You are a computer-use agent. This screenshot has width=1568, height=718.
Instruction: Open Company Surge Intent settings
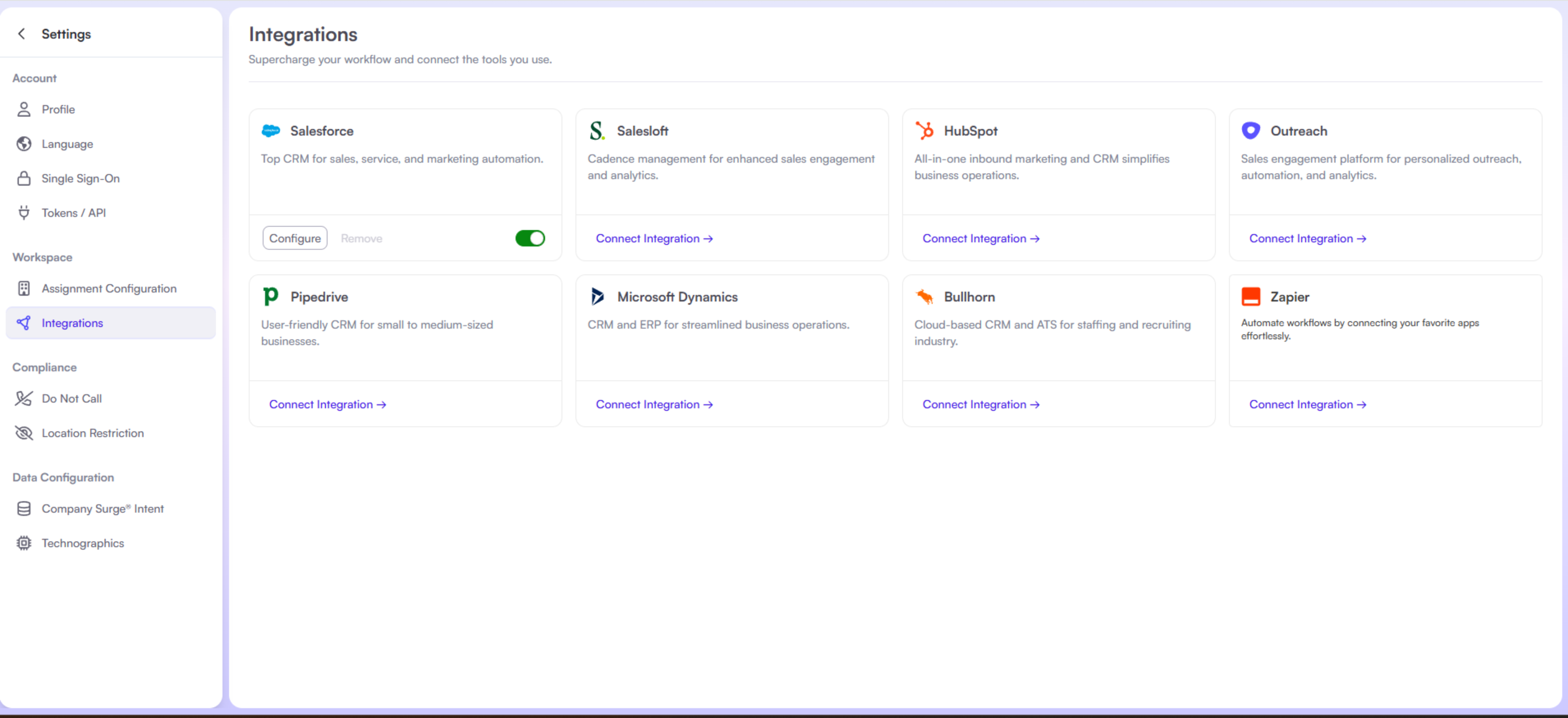(x=102, y=508)
